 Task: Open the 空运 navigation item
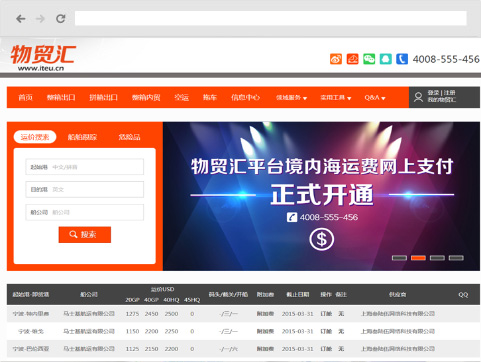click(182, 97)
